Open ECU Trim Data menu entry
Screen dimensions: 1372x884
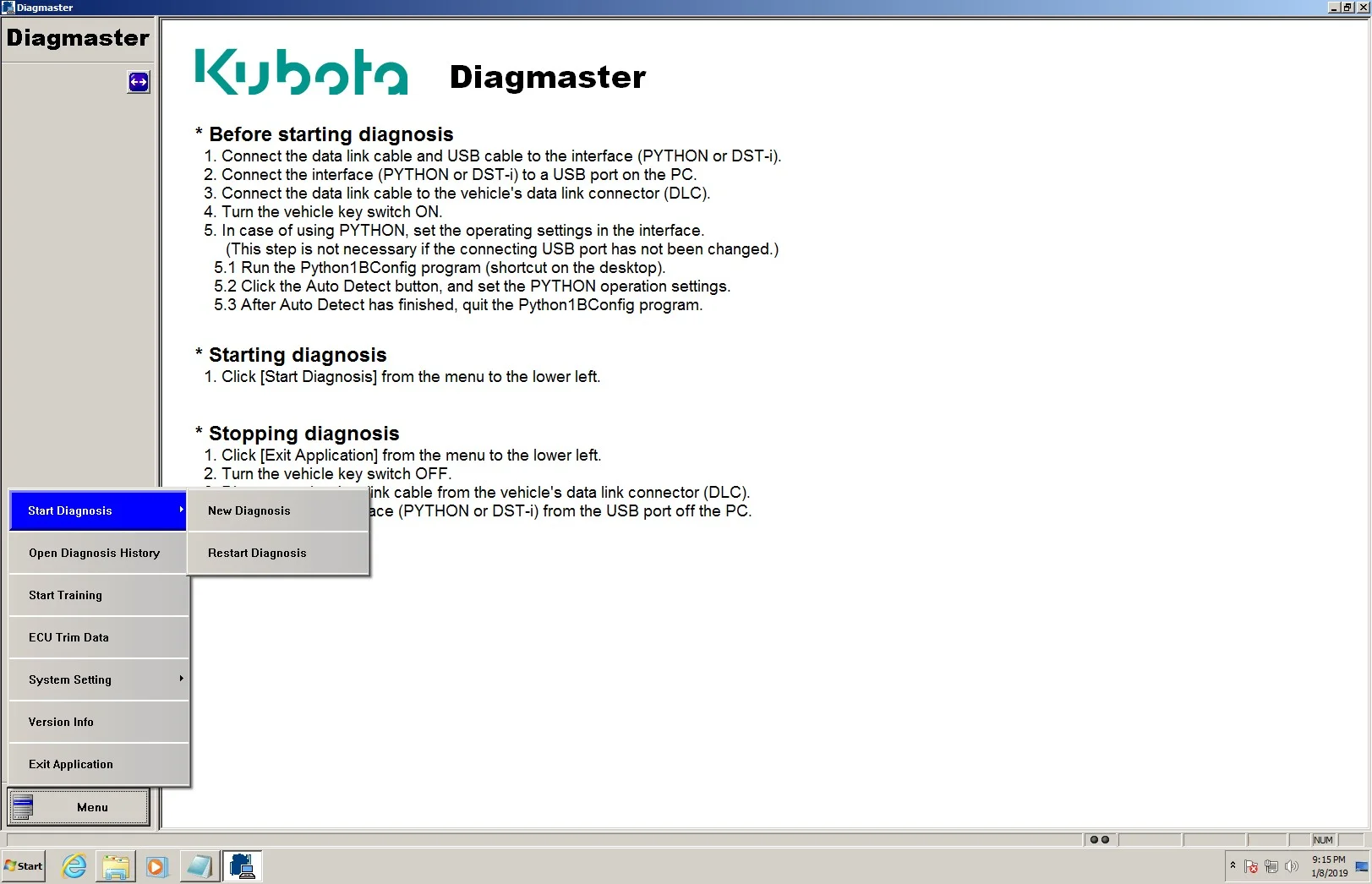98,637
